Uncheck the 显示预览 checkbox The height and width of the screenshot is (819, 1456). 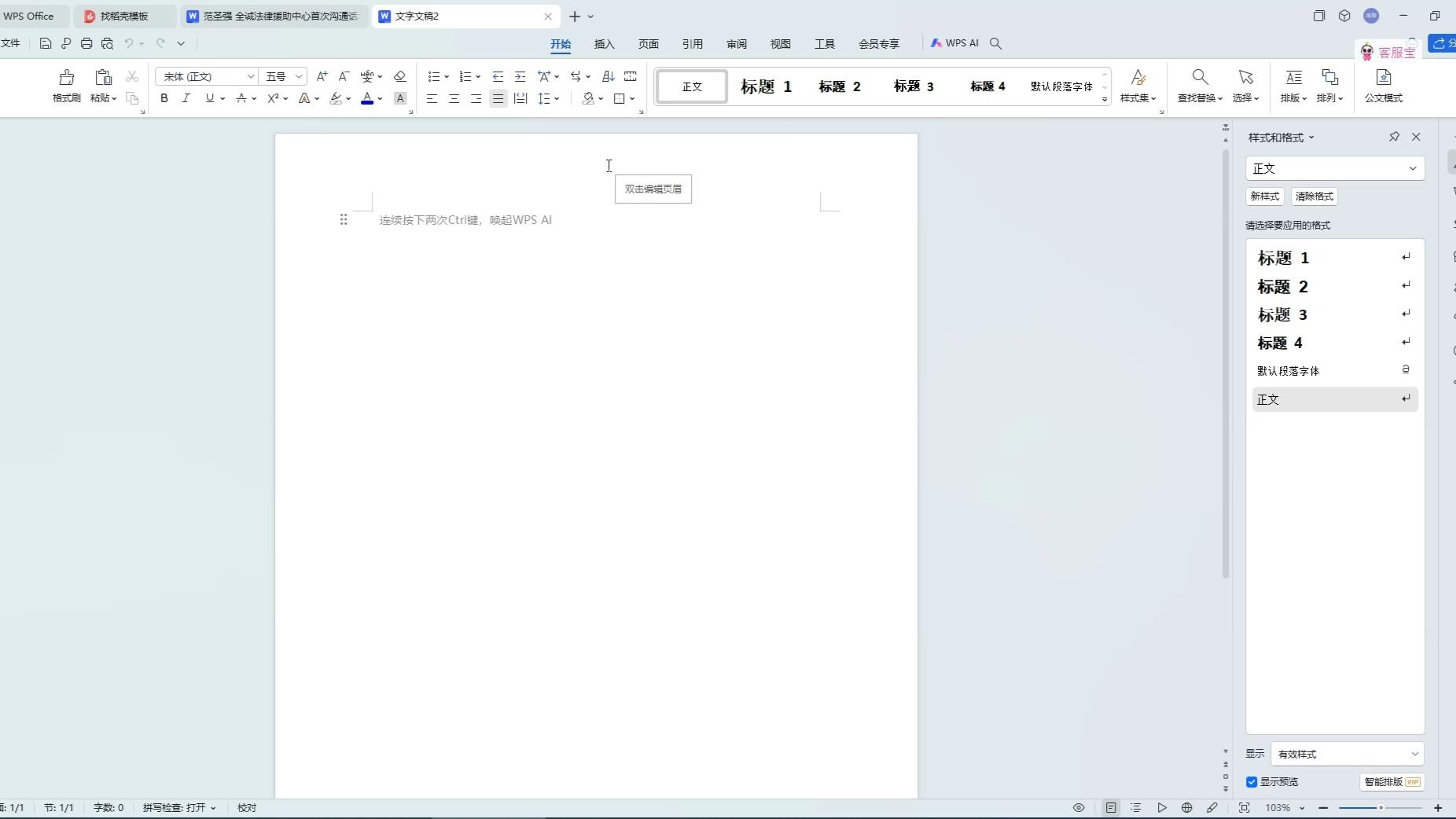pyautogui.click(x=1252, y=781)
